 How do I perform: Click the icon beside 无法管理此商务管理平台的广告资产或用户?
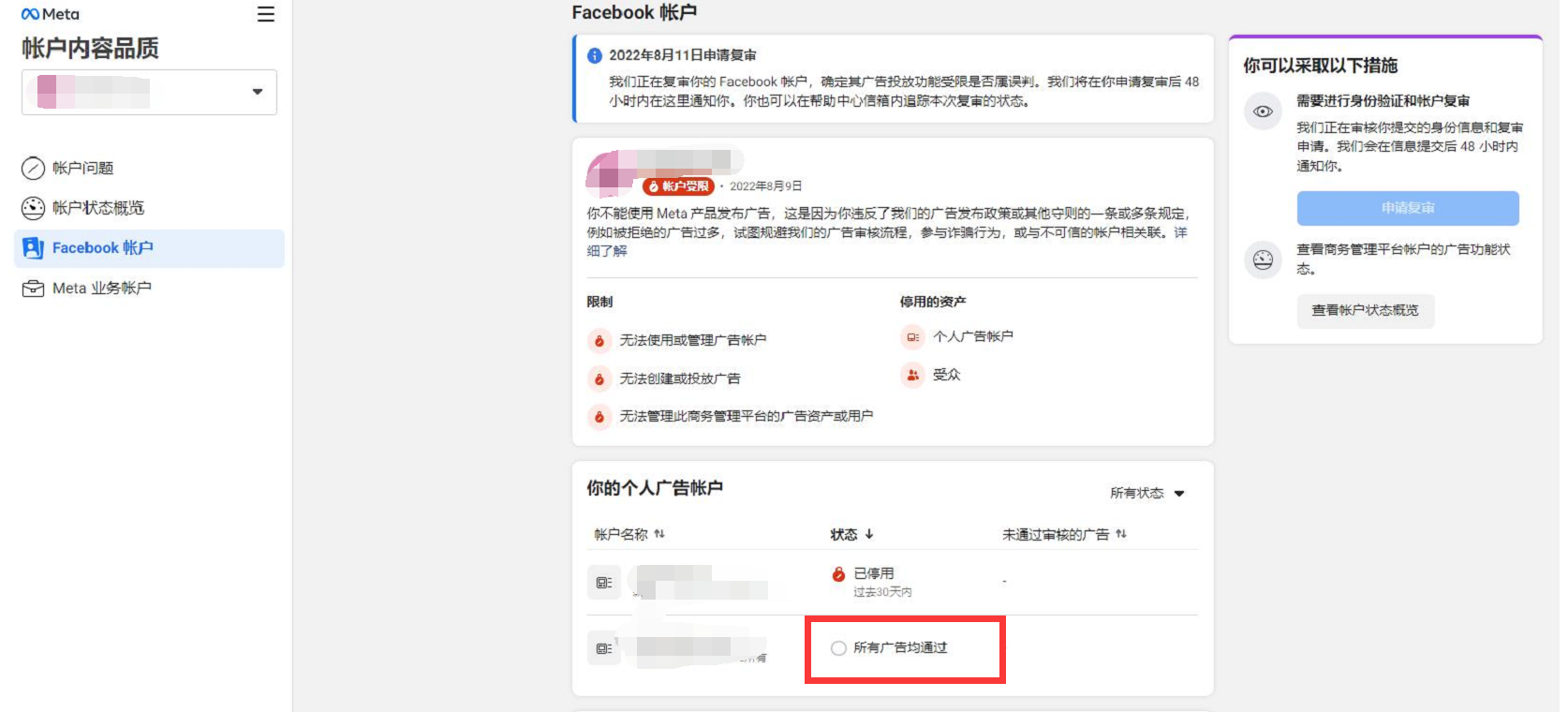click(599, 417)
